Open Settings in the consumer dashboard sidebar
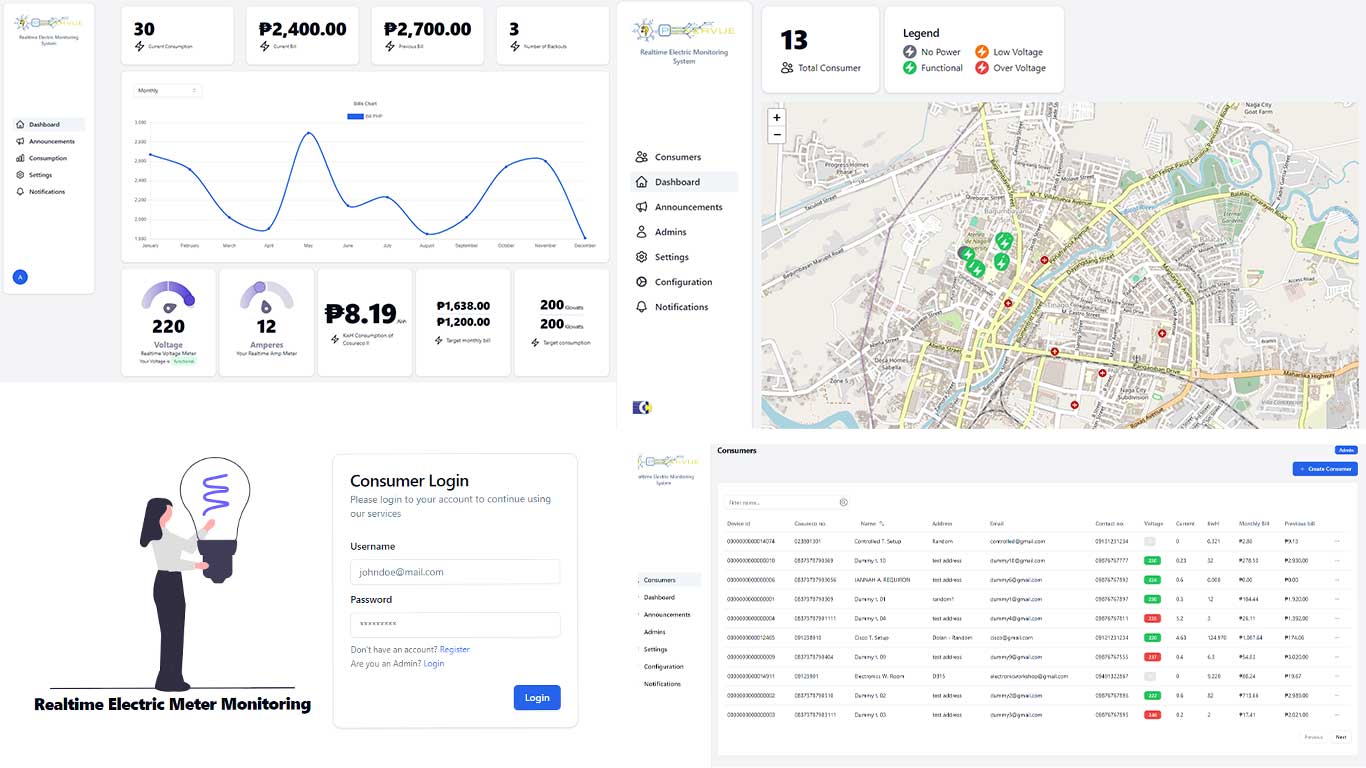 click(40, 175)
